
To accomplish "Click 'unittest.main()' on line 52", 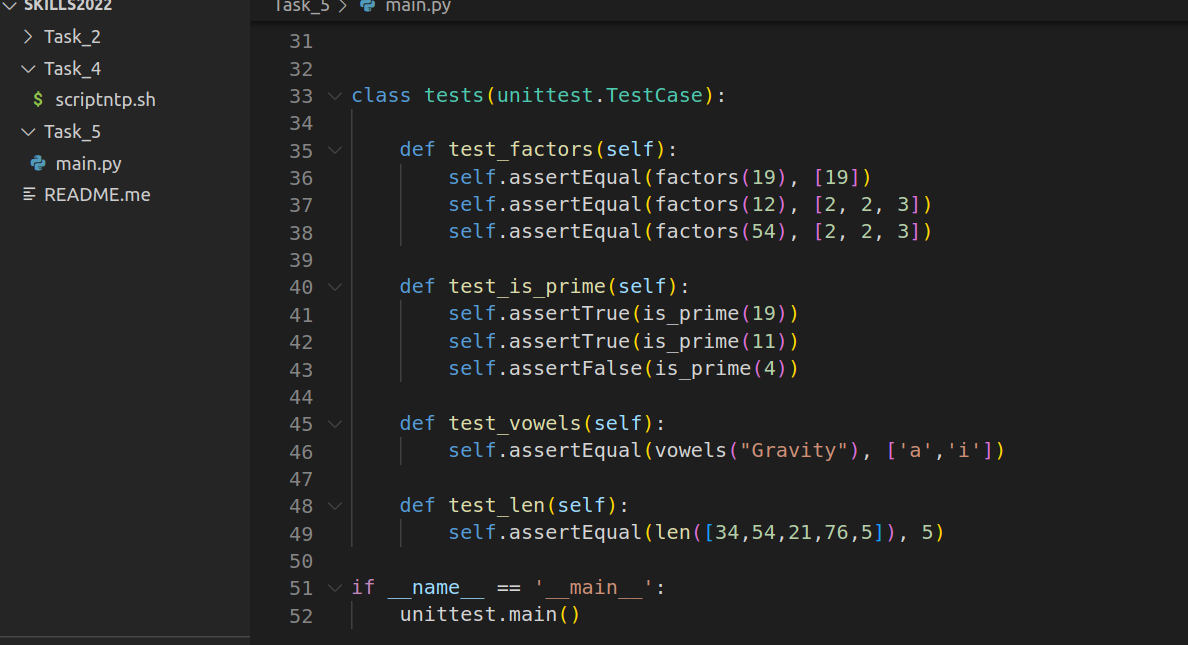I will coord(490,615).
